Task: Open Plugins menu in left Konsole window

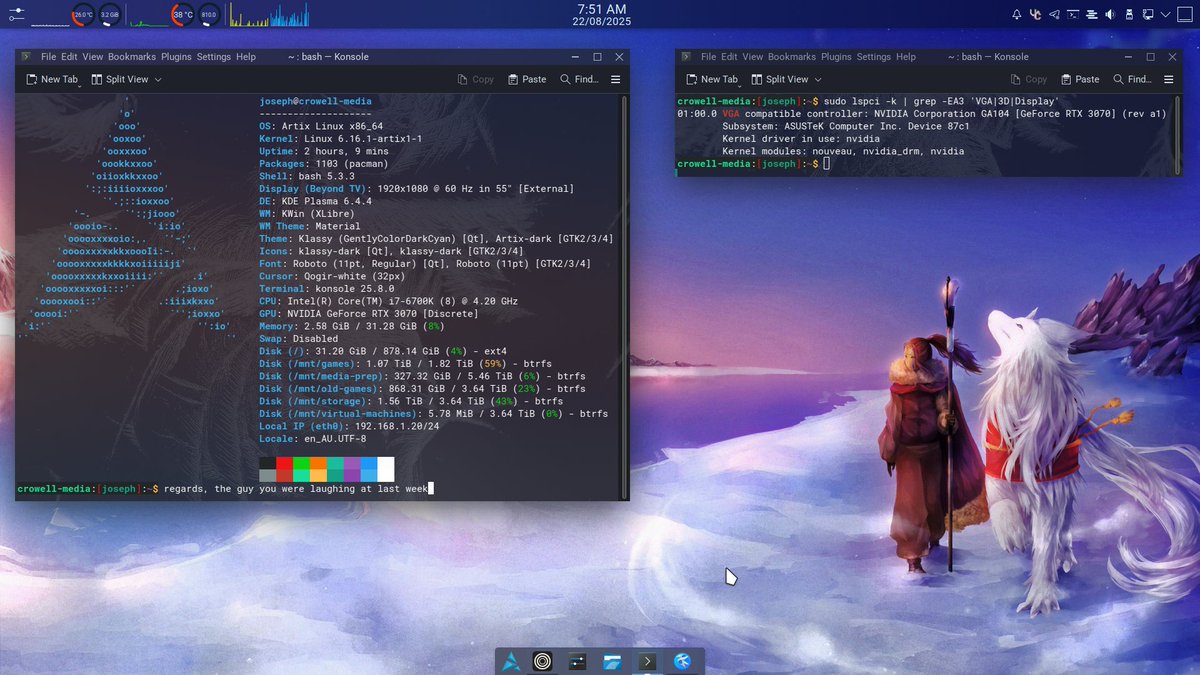Action: coord(176,57)
